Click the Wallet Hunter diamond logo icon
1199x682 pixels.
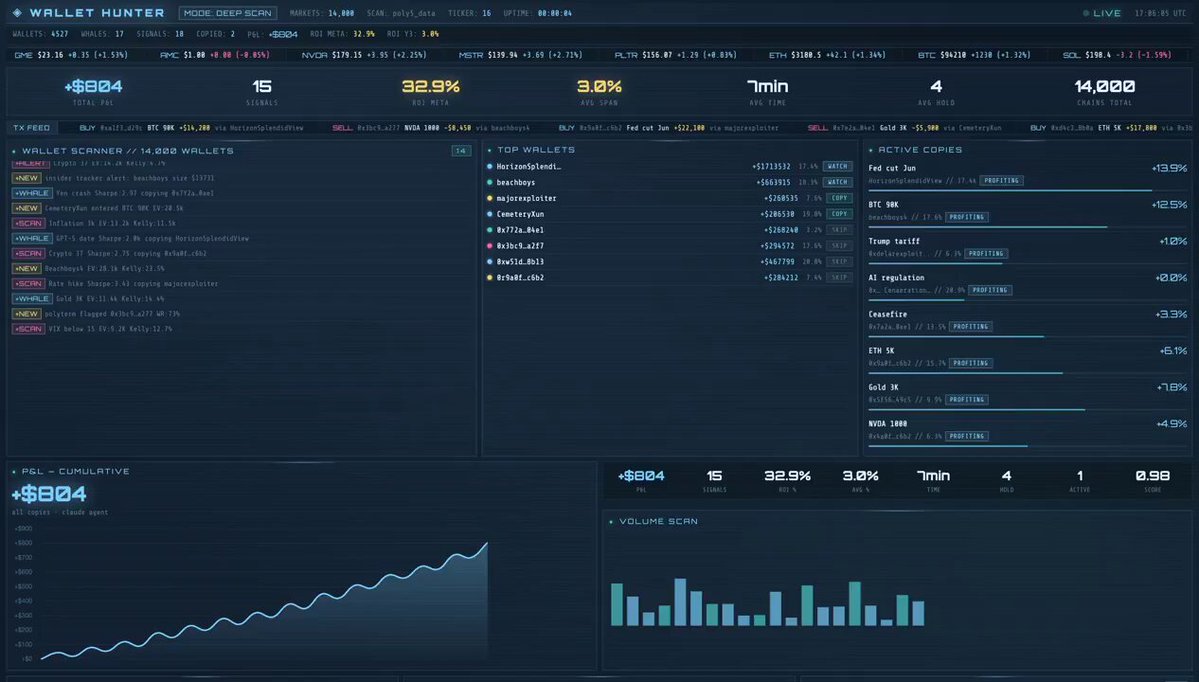click(x=18, y=13)
